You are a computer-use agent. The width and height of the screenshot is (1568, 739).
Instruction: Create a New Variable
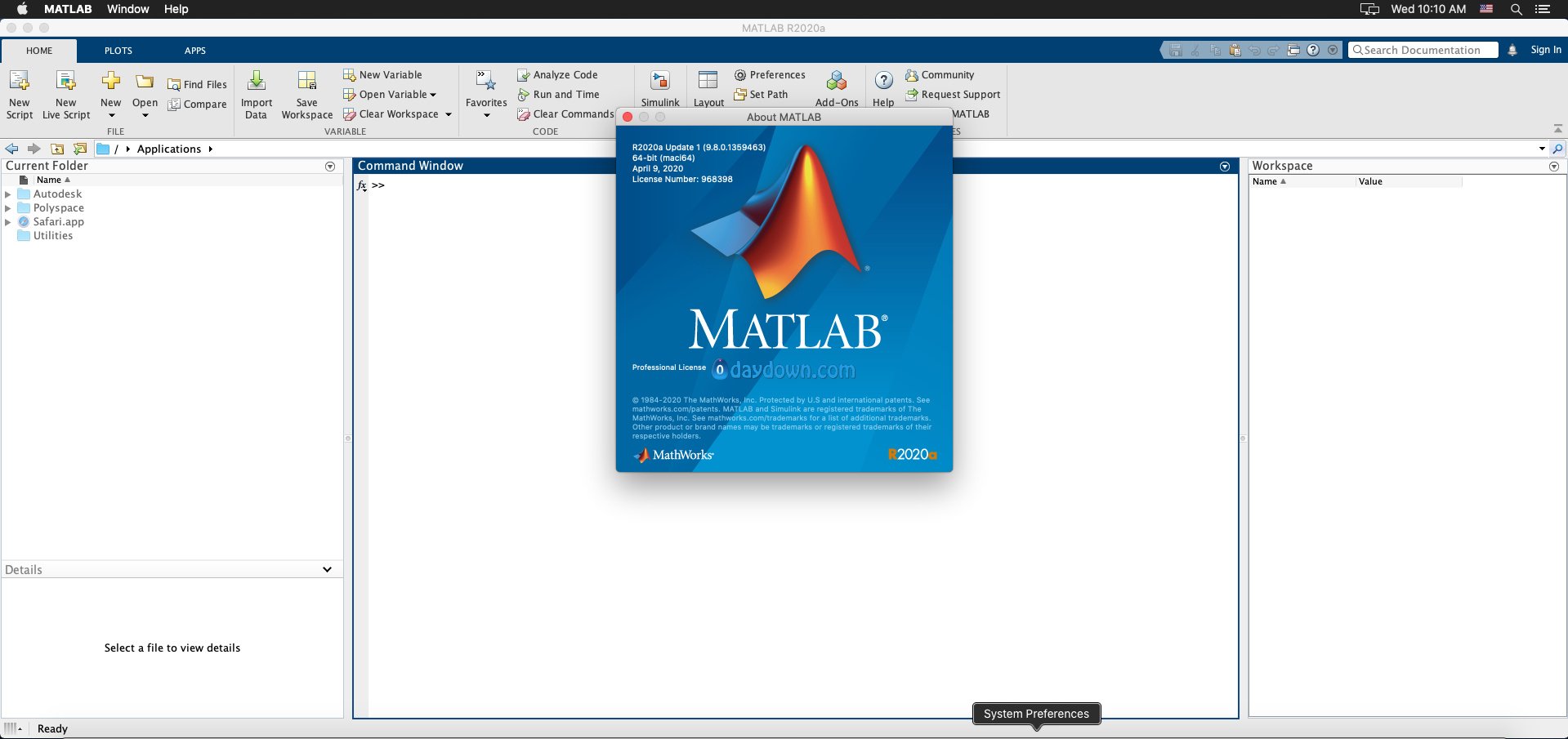(382, 74)
